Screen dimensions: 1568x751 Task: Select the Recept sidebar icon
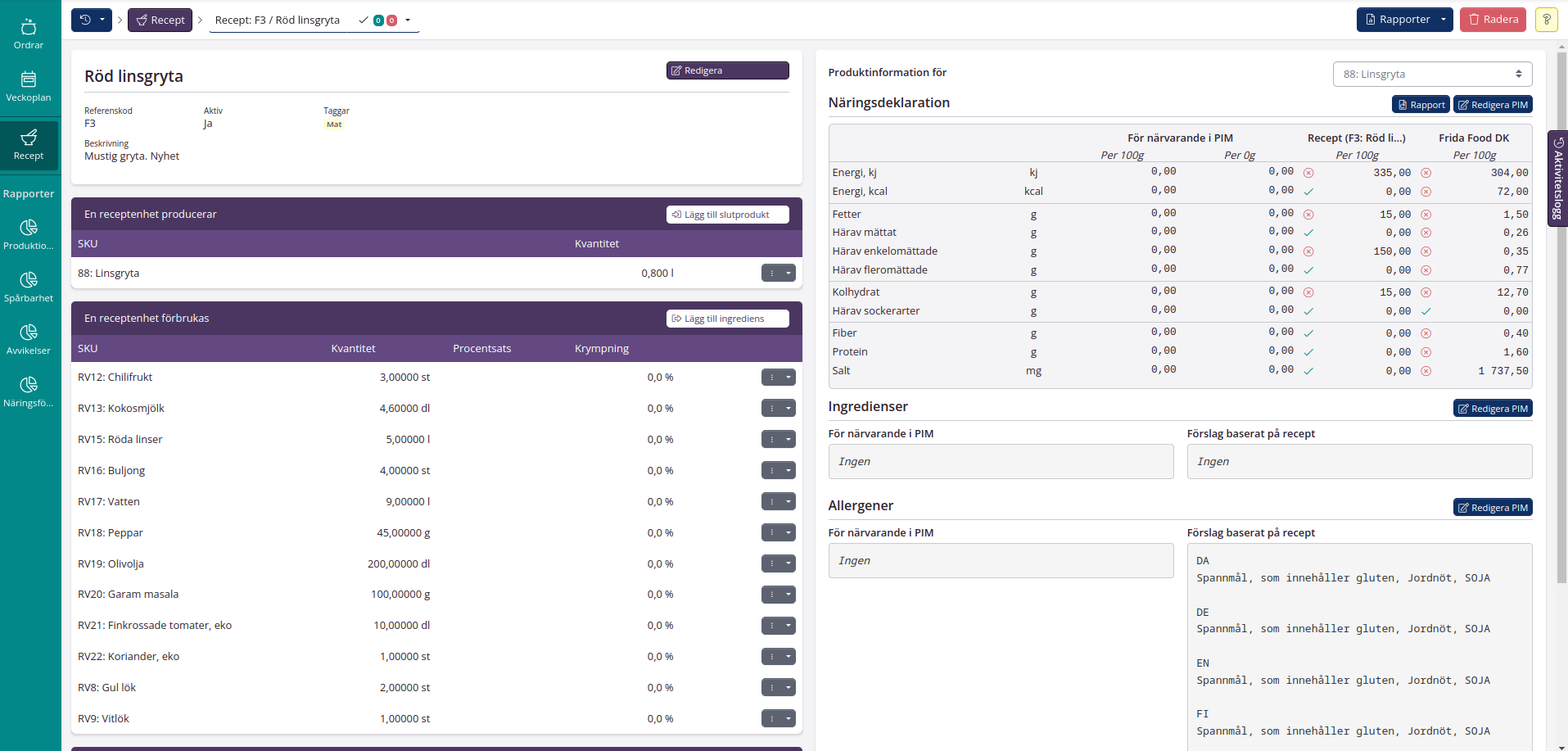click(29, 145)
